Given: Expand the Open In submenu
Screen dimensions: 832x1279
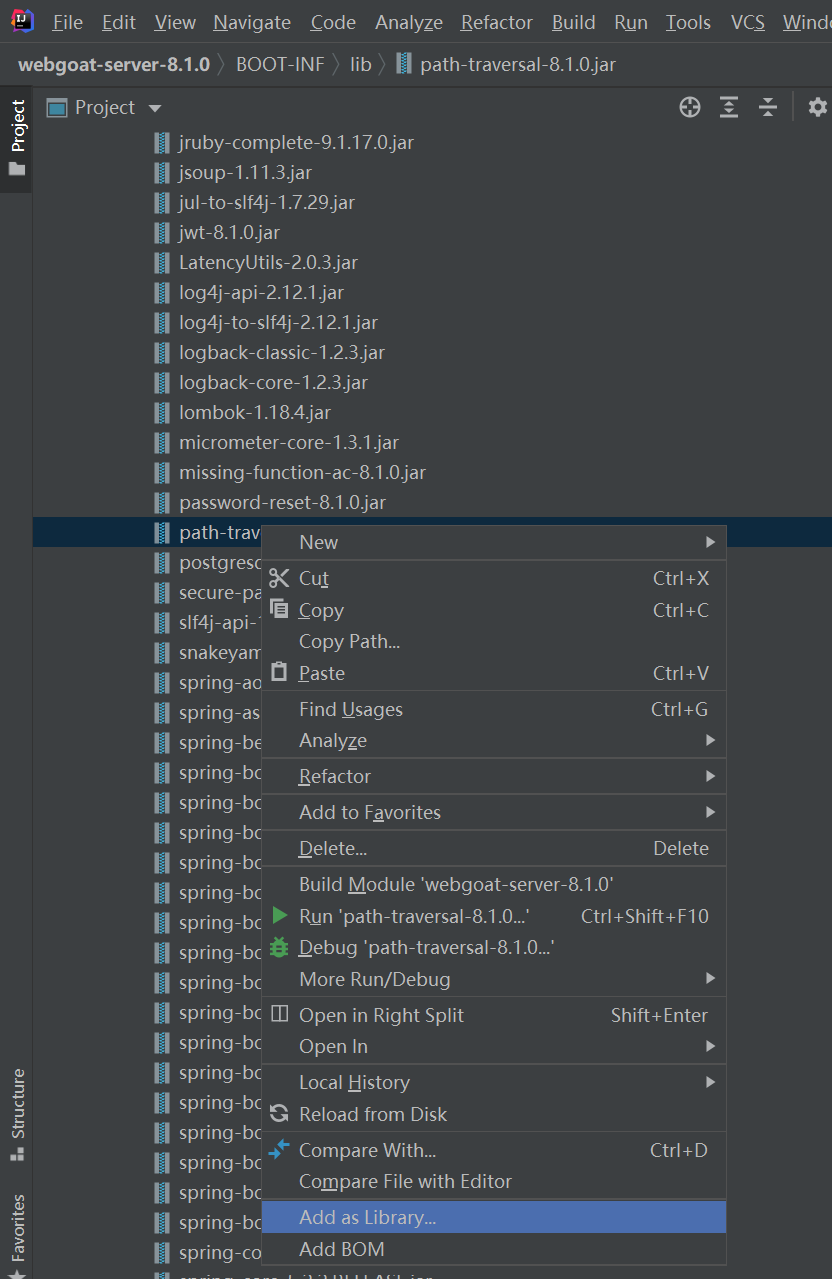Looking at the screenshot, I should [494, 1046].
